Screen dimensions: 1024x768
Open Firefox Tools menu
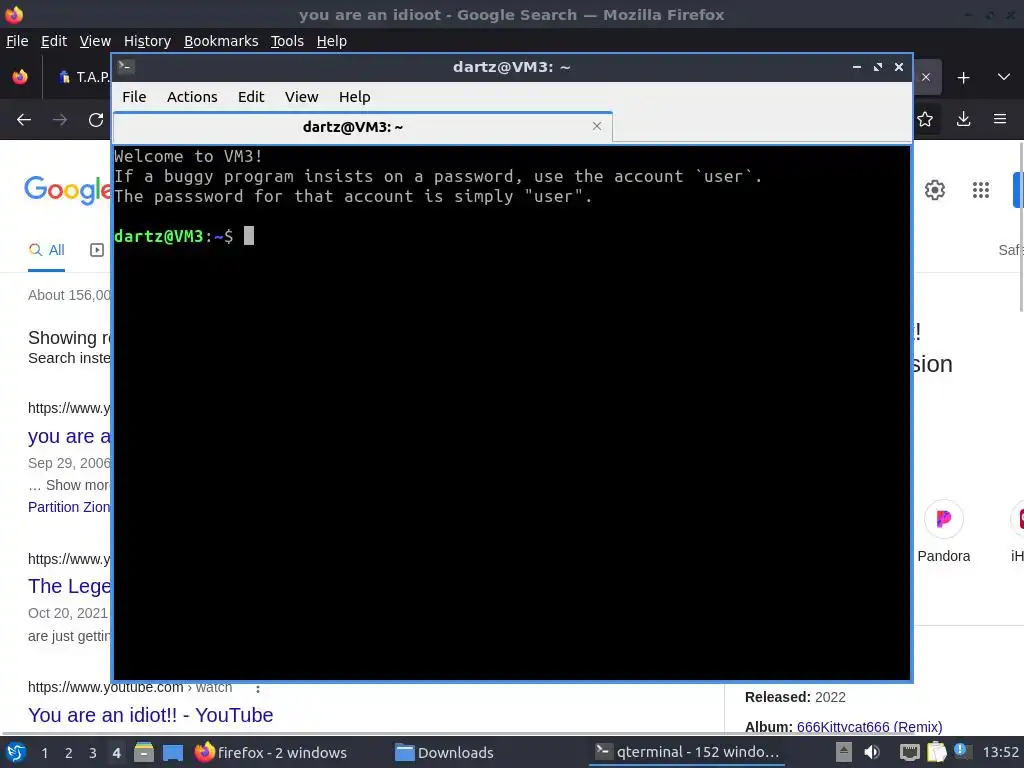pos(287,41)
